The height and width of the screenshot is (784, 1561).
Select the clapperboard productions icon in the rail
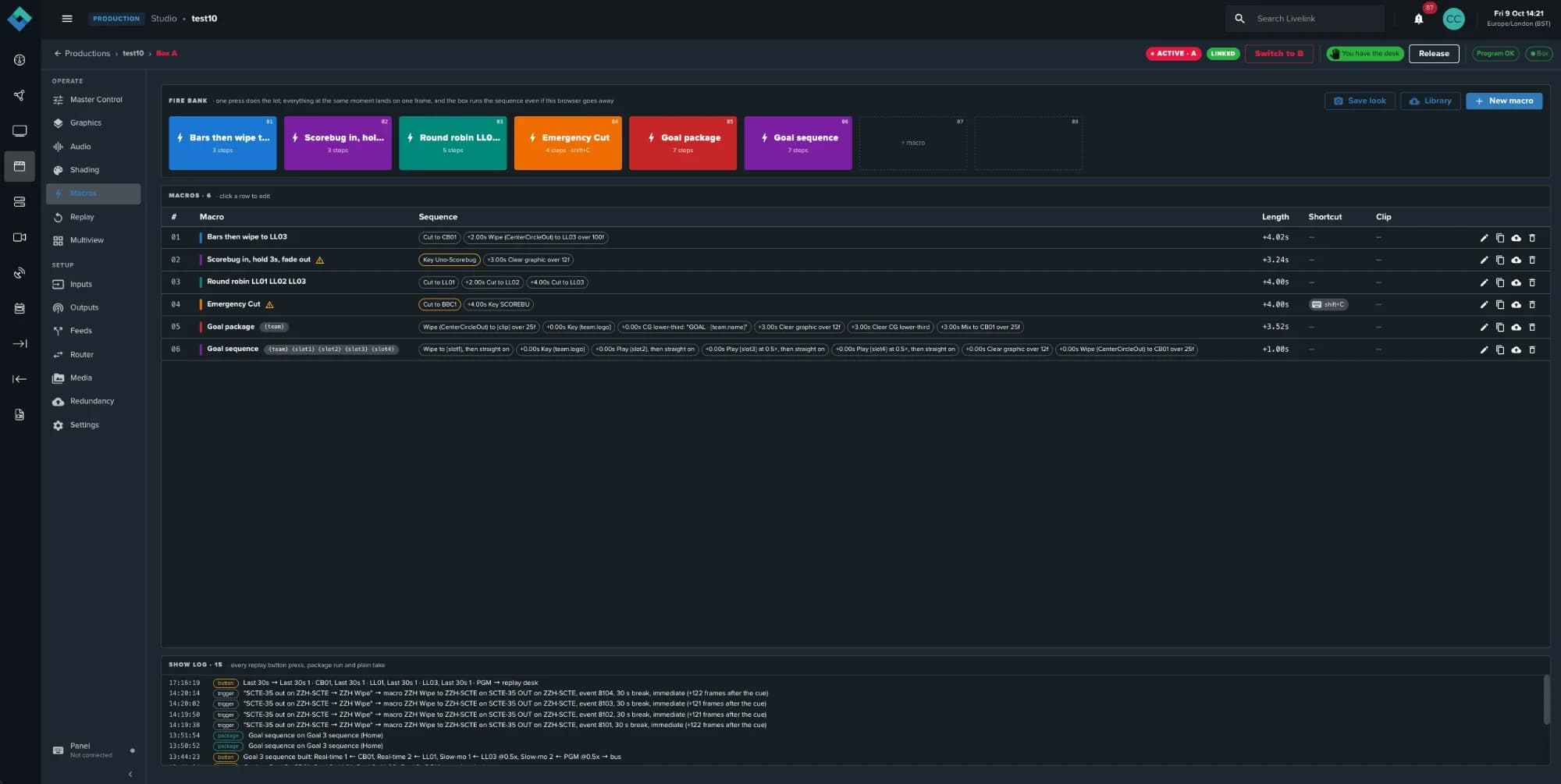(20, 166)
